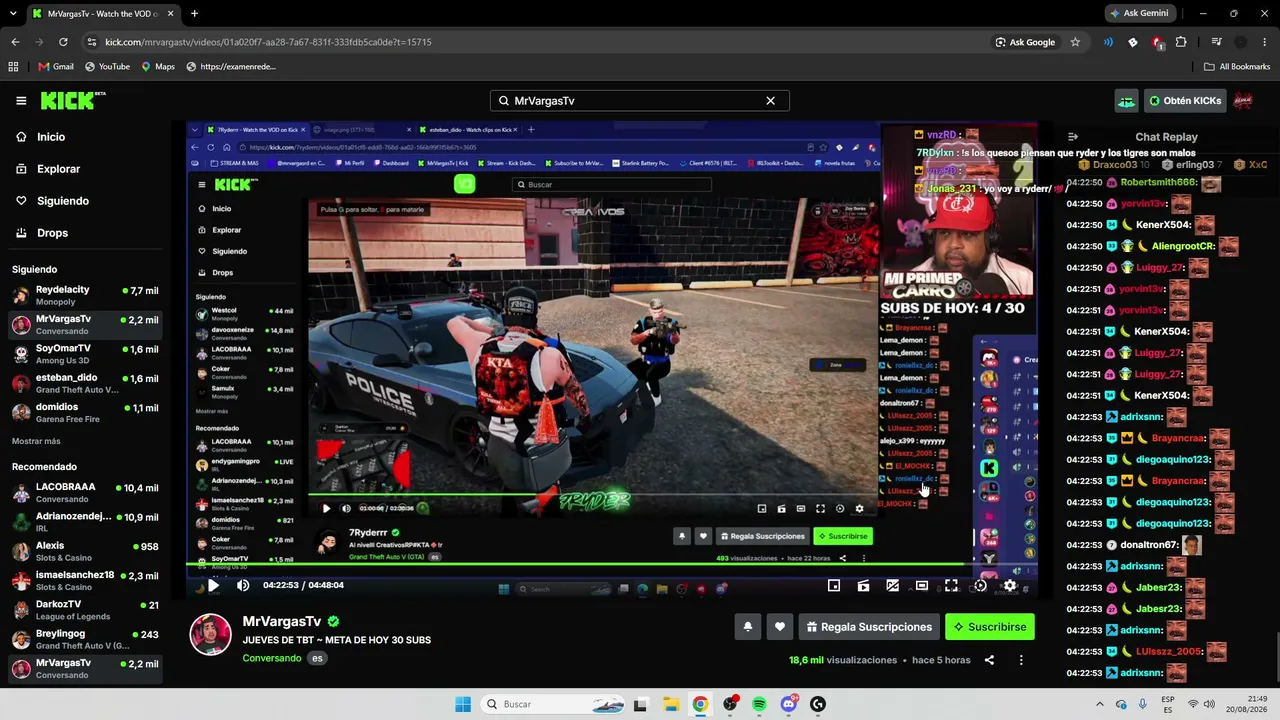Open the green gift shop icon in the header
Screen dimensions: 1280x720
(1127, 101)
